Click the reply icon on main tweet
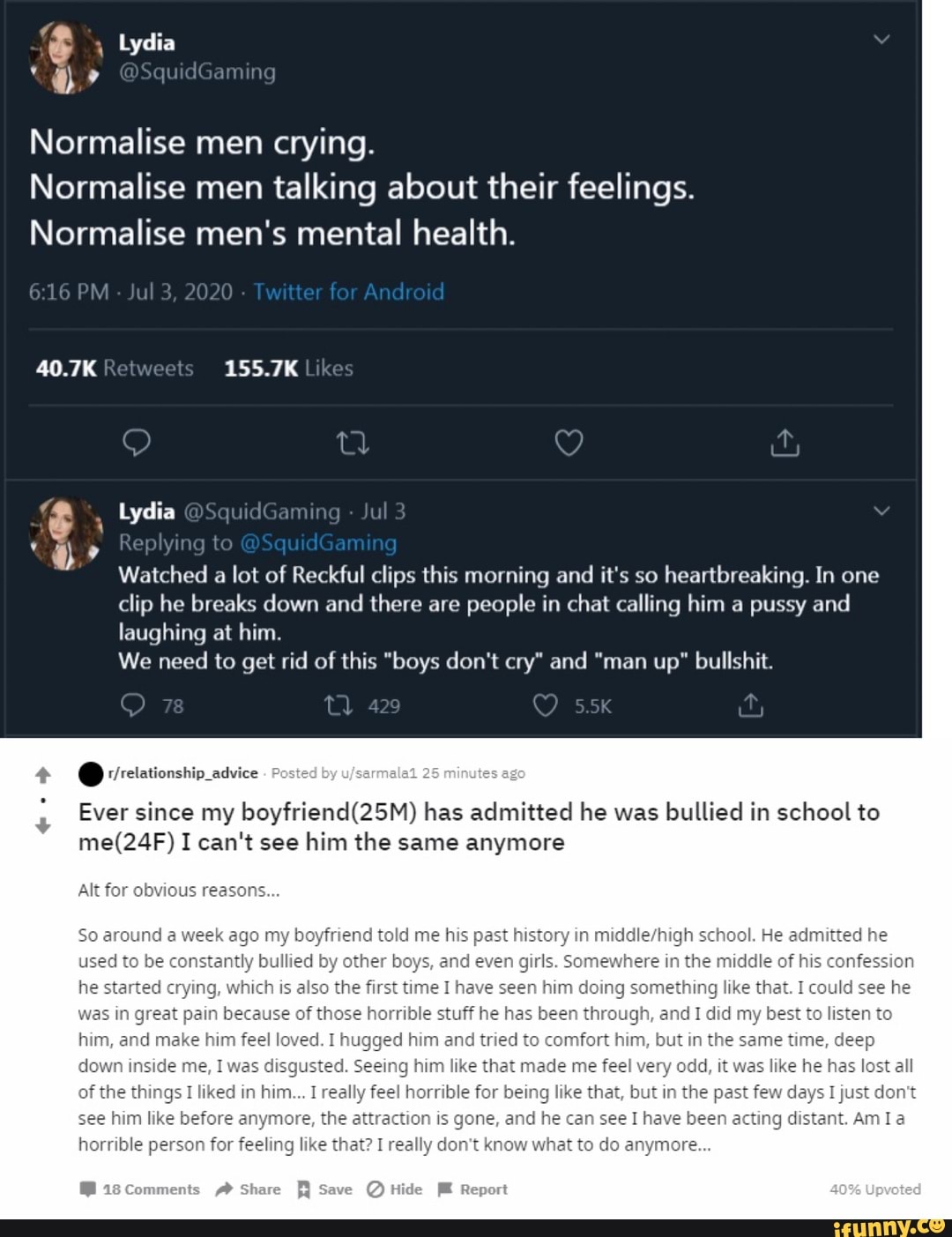Image resolution: width=952 pixels, height=1237 pixels. coord(136,443)
